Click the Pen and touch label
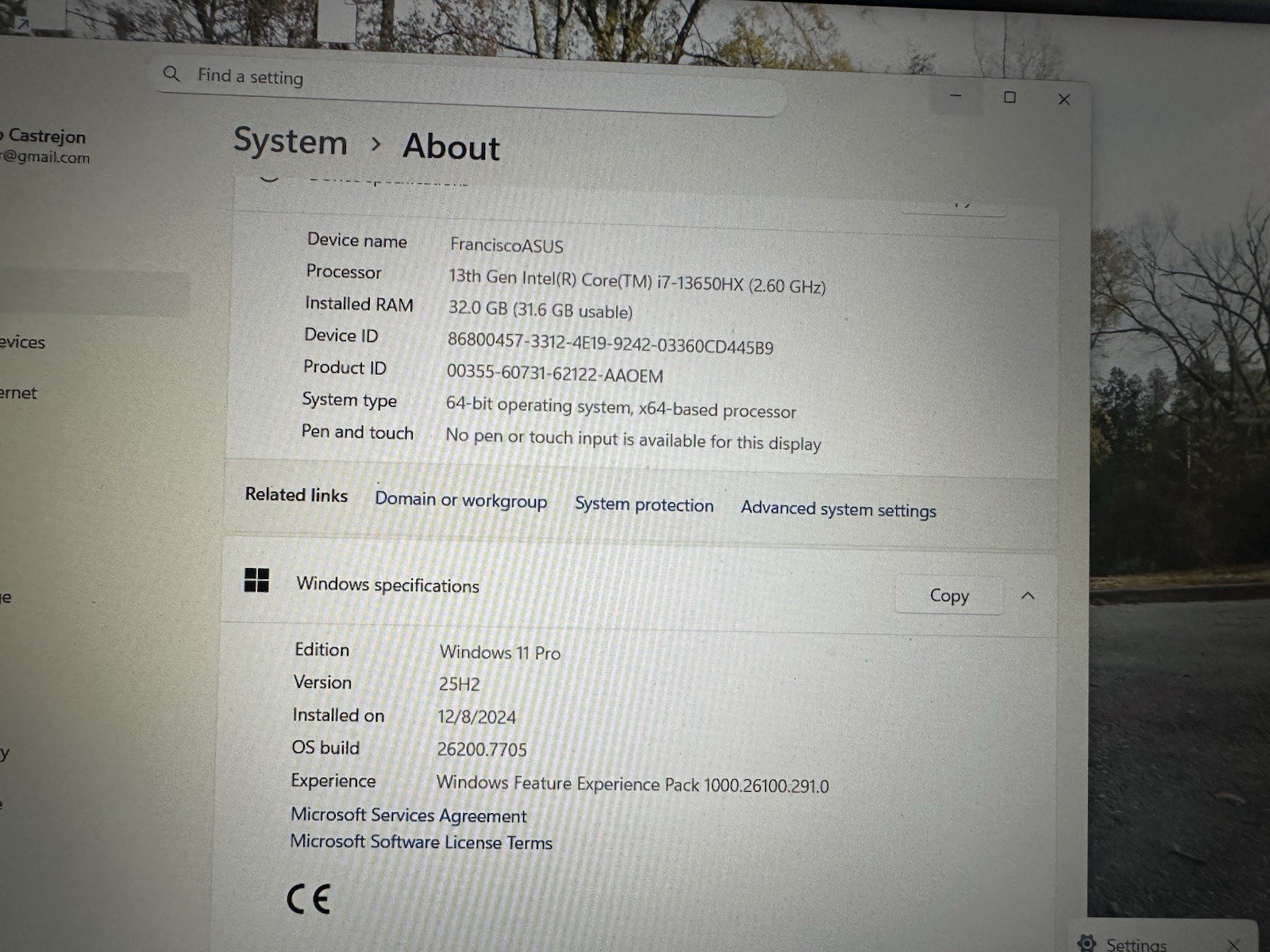 click(357, 432)
